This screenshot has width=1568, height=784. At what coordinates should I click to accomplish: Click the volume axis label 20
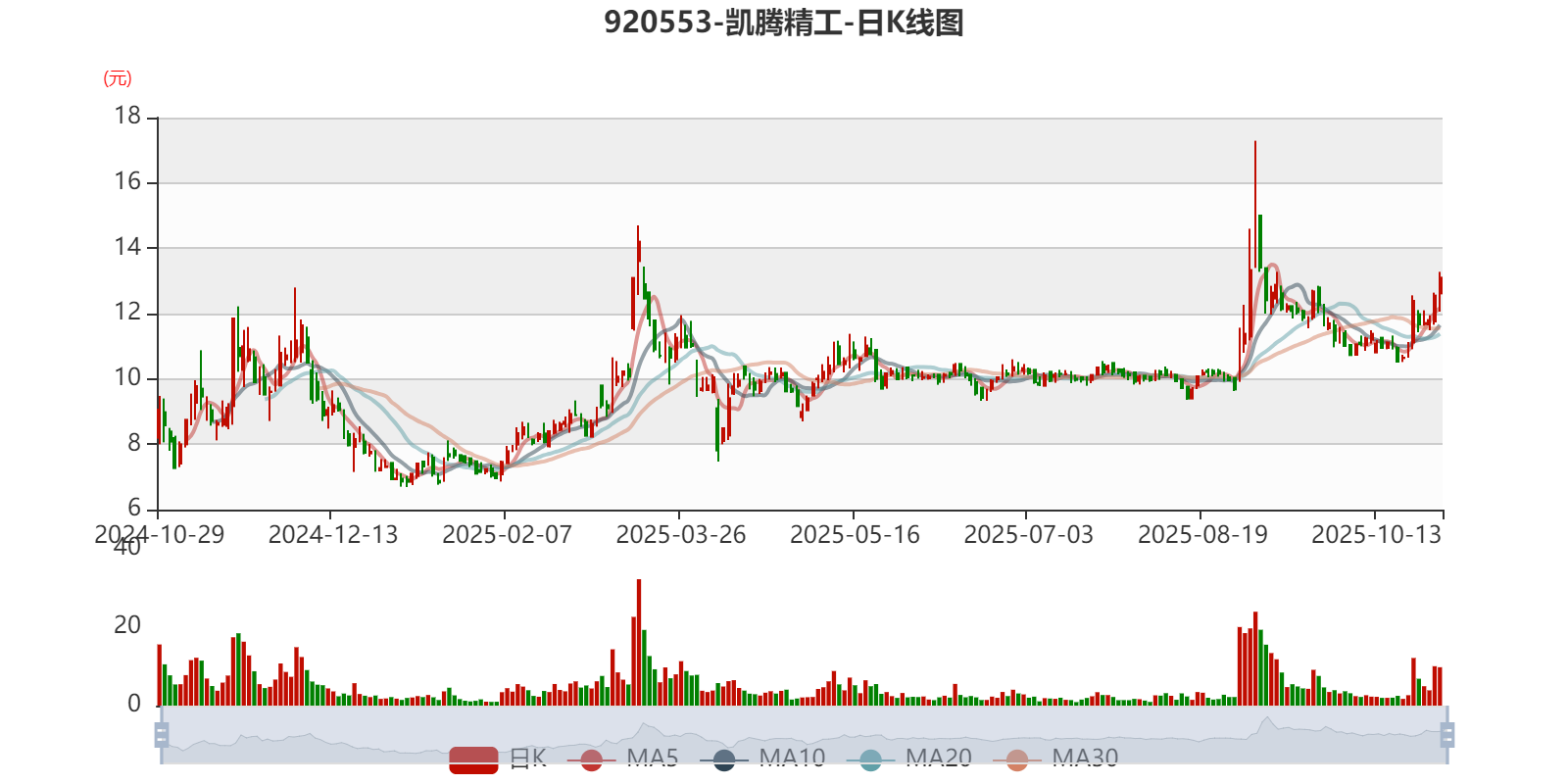click(x=128, y=625)
